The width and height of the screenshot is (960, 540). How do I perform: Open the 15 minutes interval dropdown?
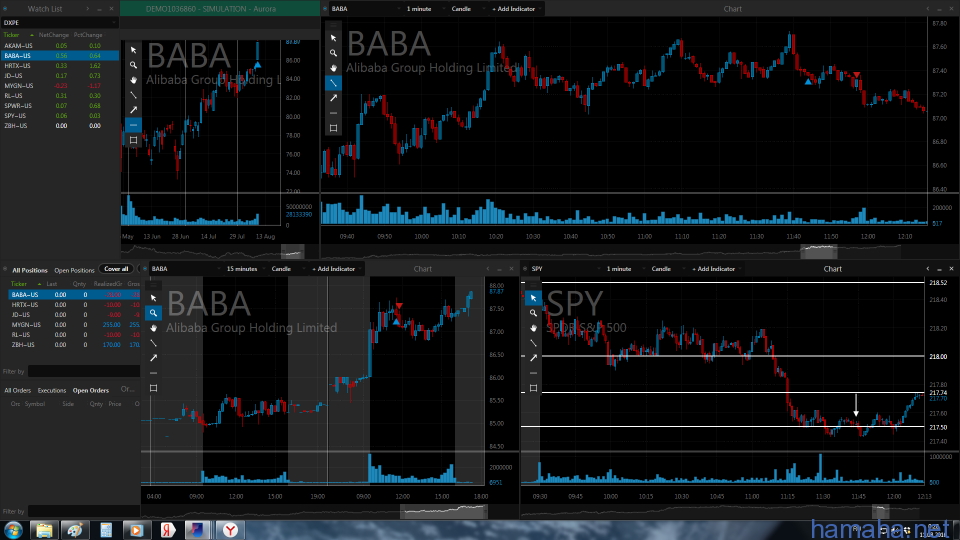246,269
